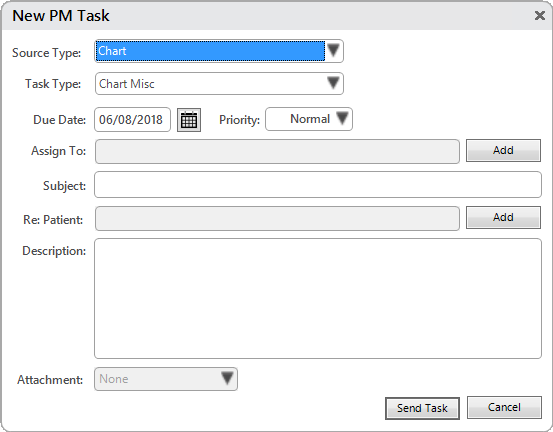Send the task with Send Task button

tap(422, 408)
